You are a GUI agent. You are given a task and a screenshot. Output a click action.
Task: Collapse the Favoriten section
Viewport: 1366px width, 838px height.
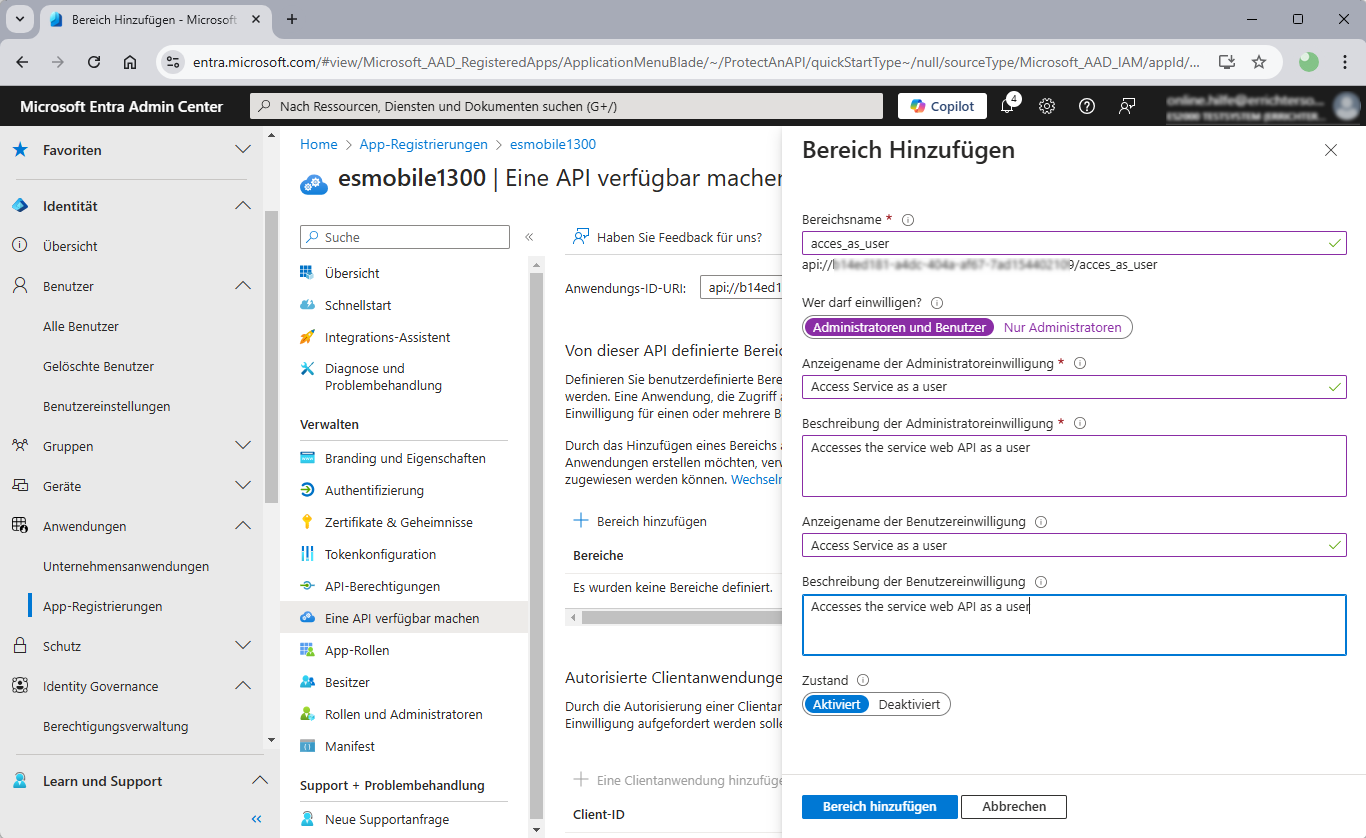click(243, 150)
